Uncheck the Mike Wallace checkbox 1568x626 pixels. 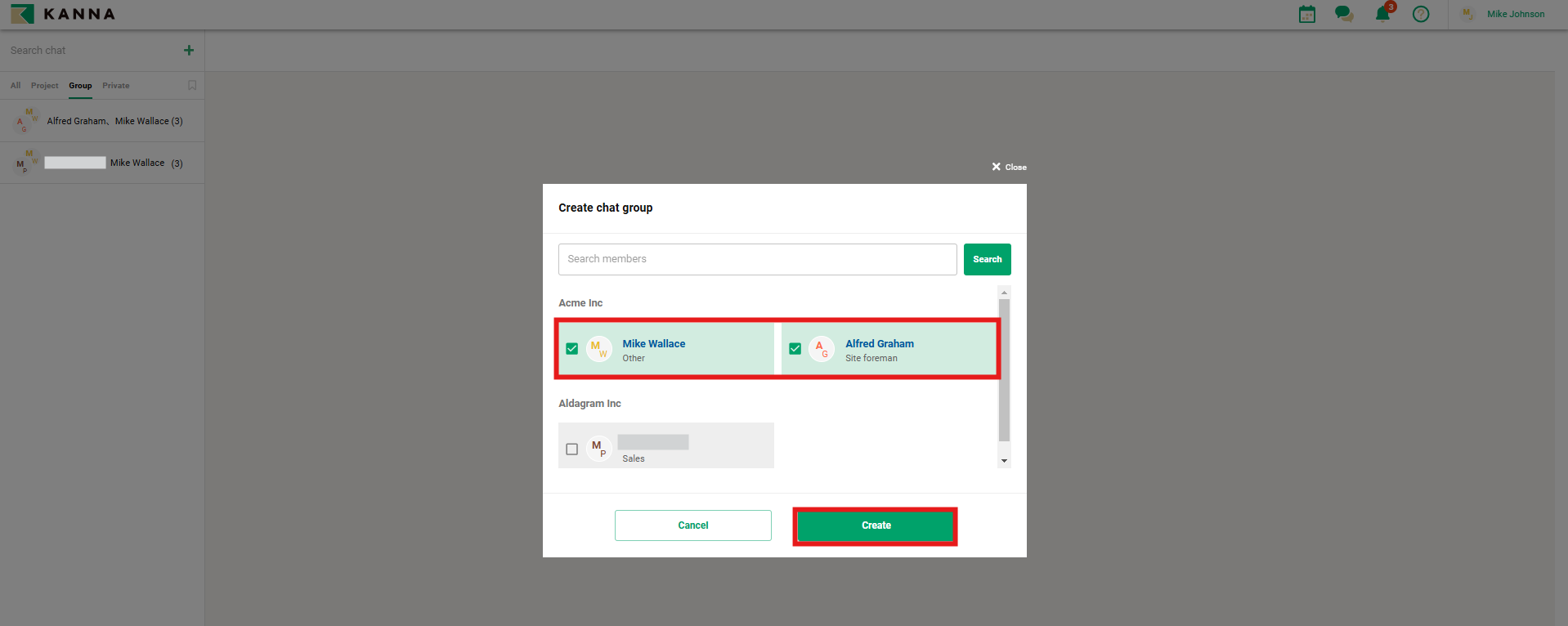tap(572, 349)
